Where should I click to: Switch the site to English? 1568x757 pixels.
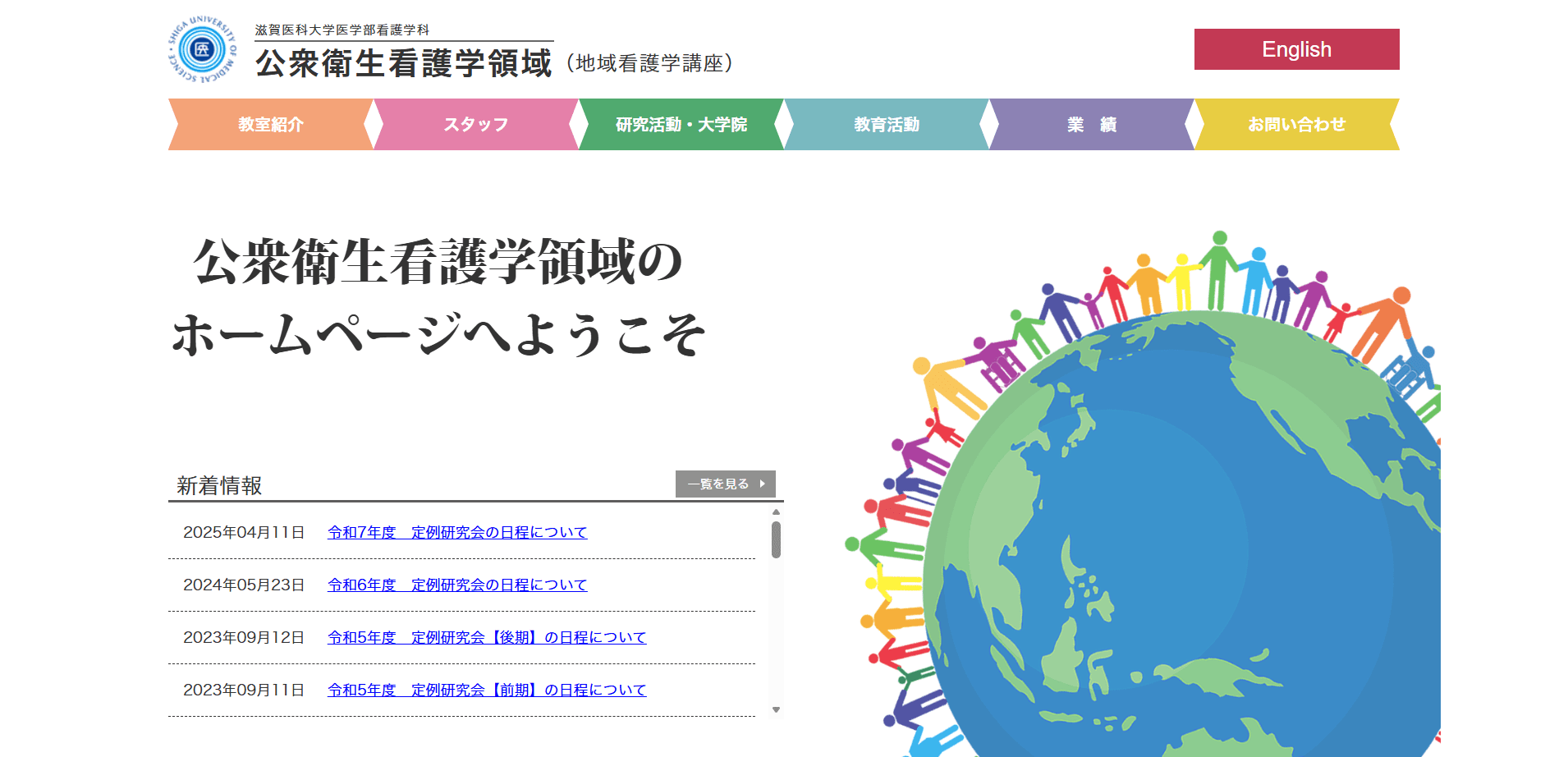pos(1295,49)
